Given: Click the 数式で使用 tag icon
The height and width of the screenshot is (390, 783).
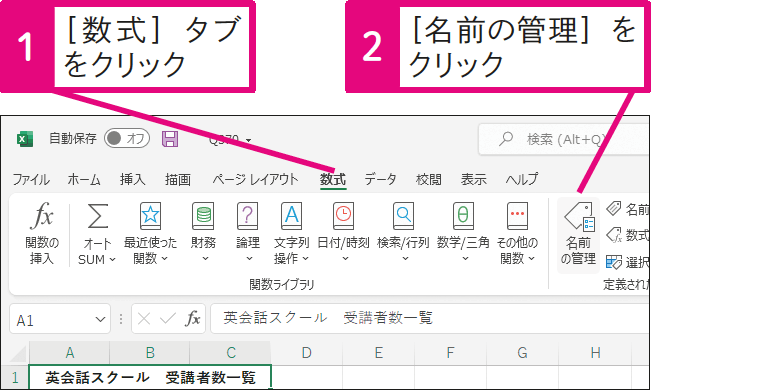Looking at the screenshot, I should point(614,235).
